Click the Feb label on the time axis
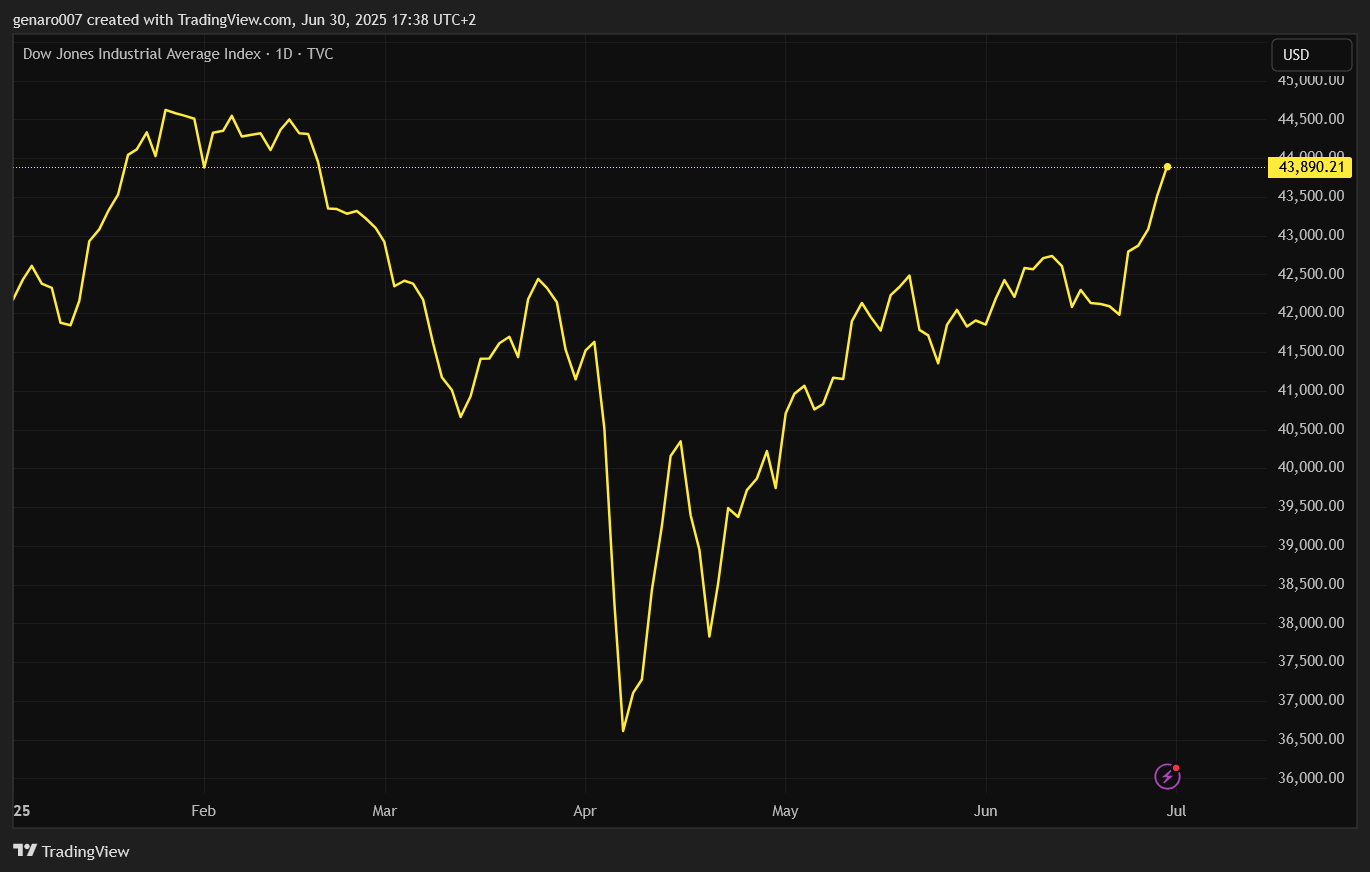The height and width of the screenshot is (872, 1370). [204, 811]
